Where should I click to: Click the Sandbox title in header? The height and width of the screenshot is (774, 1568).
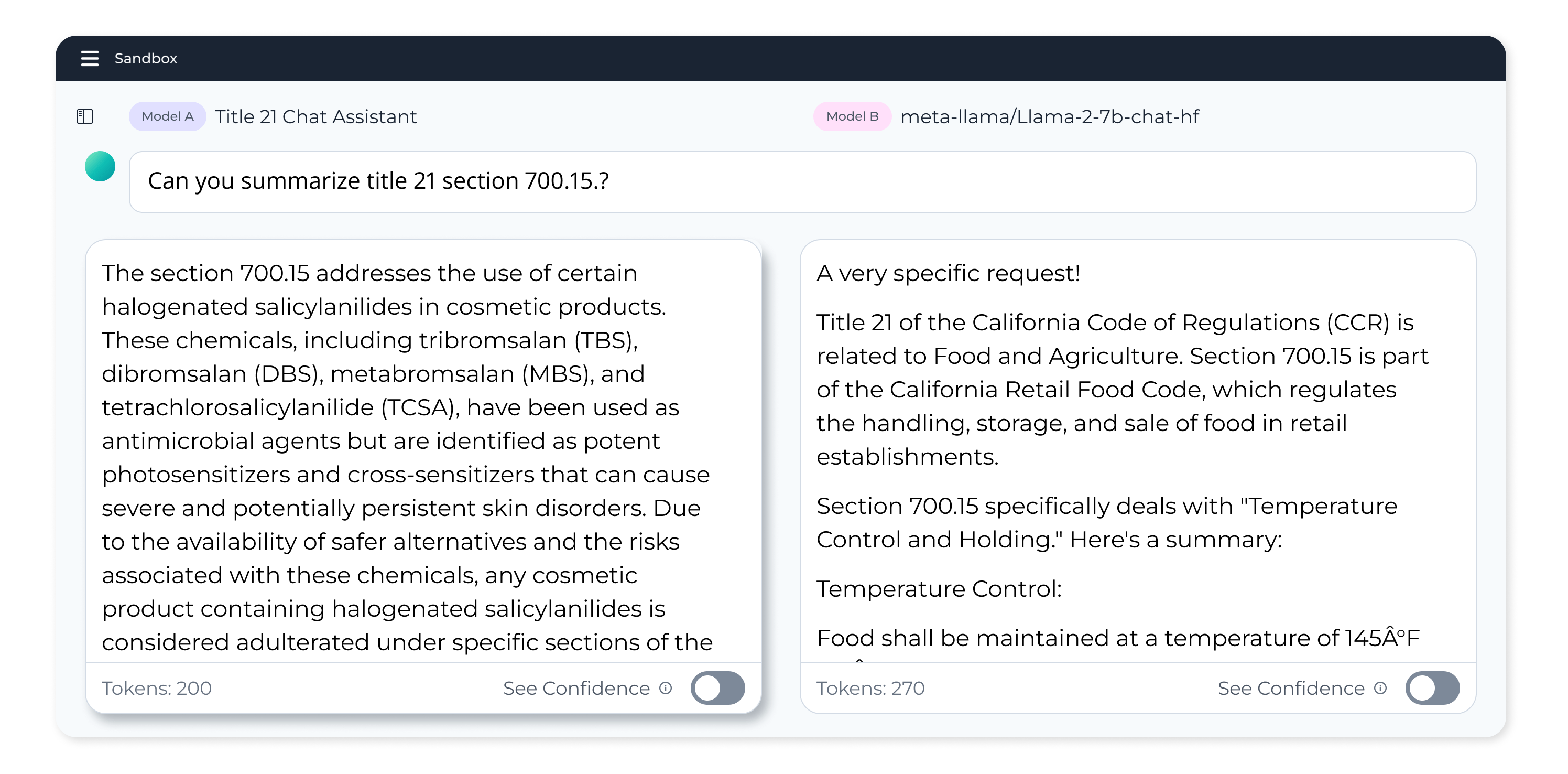(x=146, y=58)
